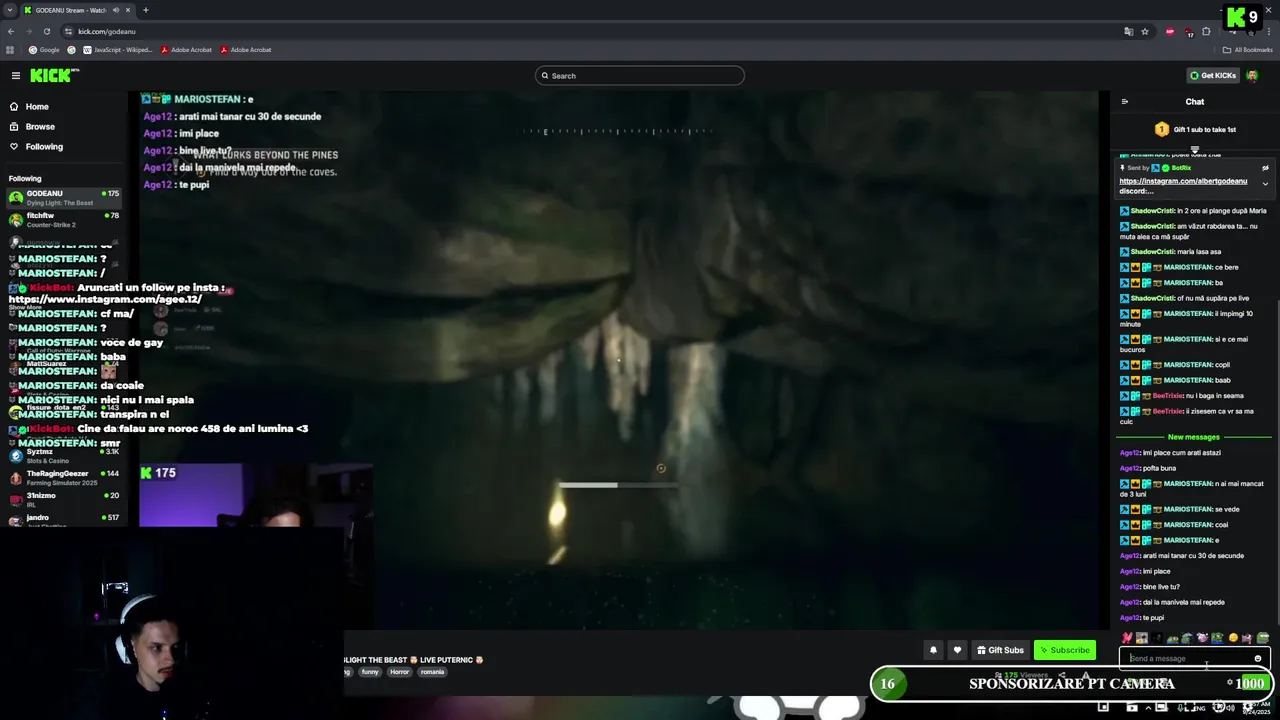This screenshot has height=720, width=1280.
Task: Open a new browser tab
Action: pyautogui.click(x=146, y=10)
